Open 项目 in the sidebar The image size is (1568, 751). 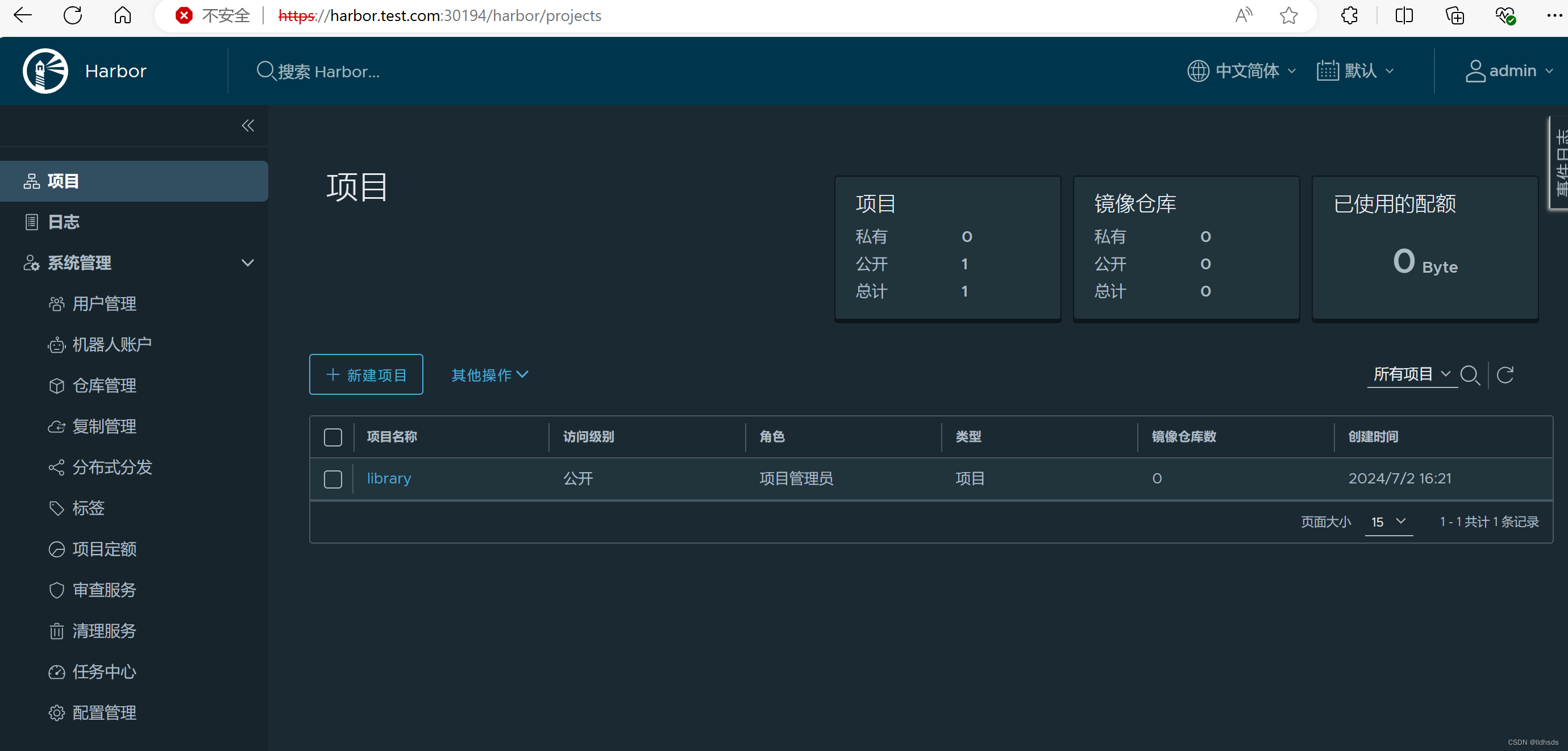coord(134,181)
